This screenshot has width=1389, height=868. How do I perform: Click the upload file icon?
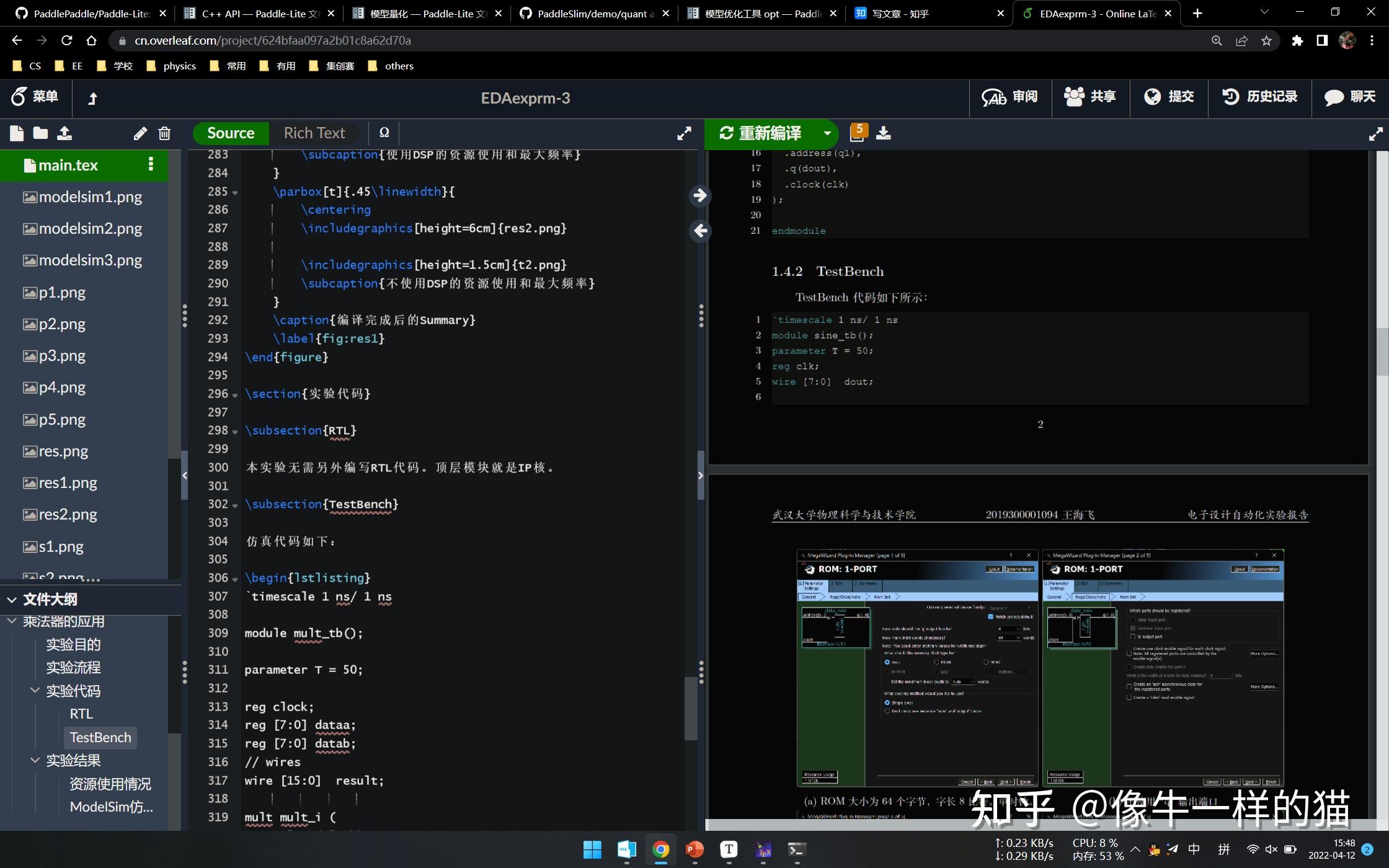pos(64,133)
